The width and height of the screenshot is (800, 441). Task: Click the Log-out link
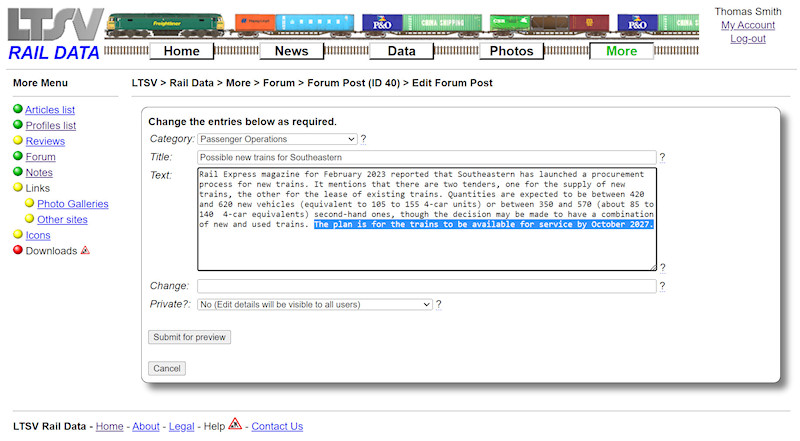coord(748,39)
